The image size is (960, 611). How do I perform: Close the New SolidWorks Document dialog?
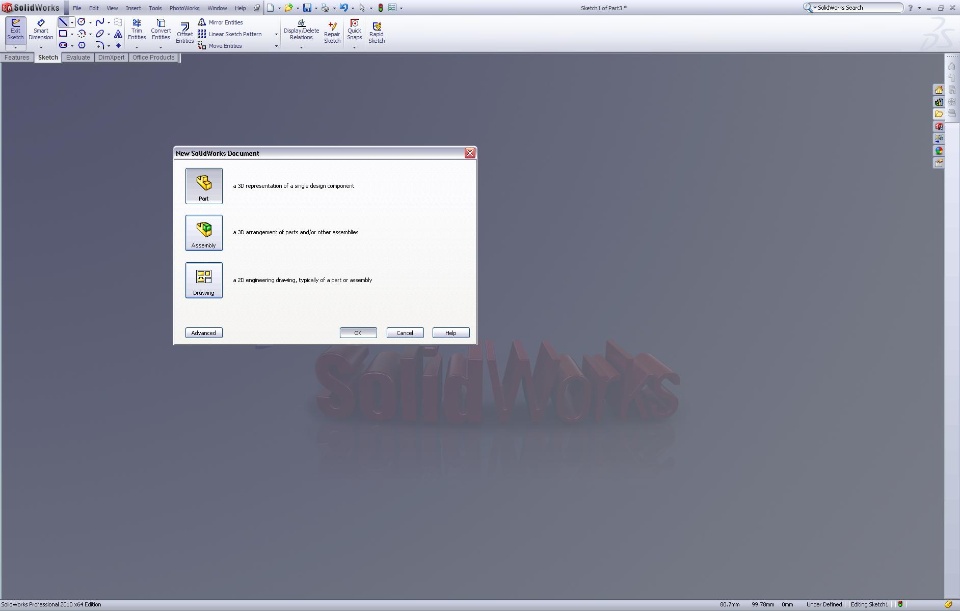point(470,153)
